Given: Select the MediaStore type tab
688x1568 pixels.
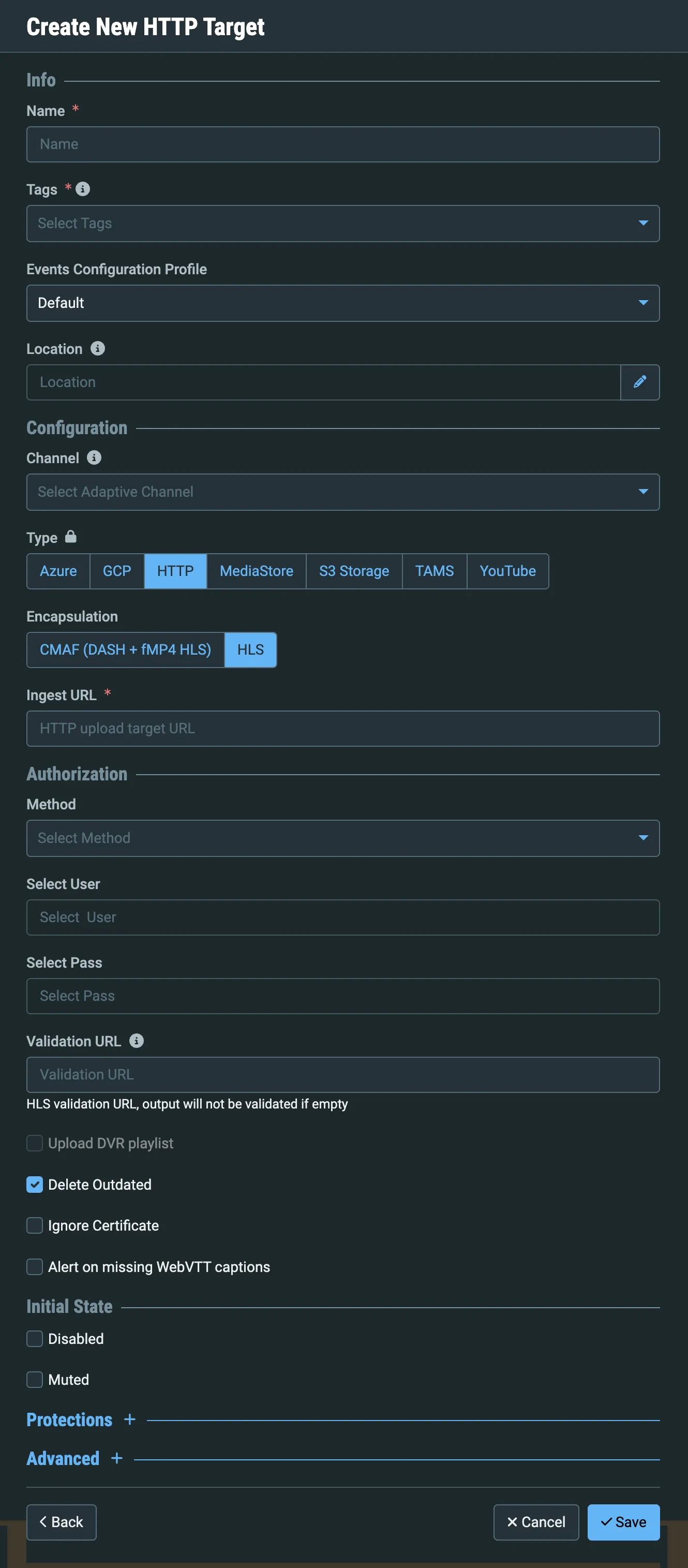Looking at the screenshot, I should click(256, 571).
